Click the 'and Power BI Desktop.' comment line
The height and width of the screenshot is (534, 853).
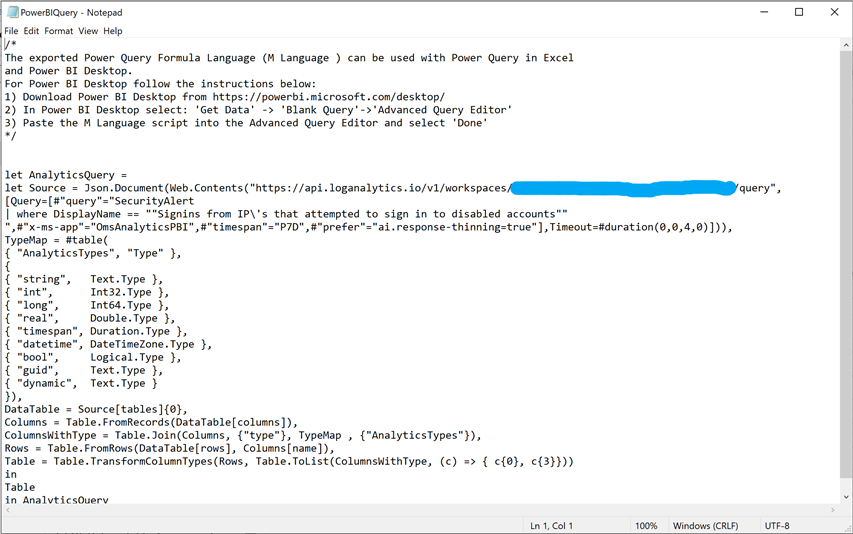click(69, 71)
